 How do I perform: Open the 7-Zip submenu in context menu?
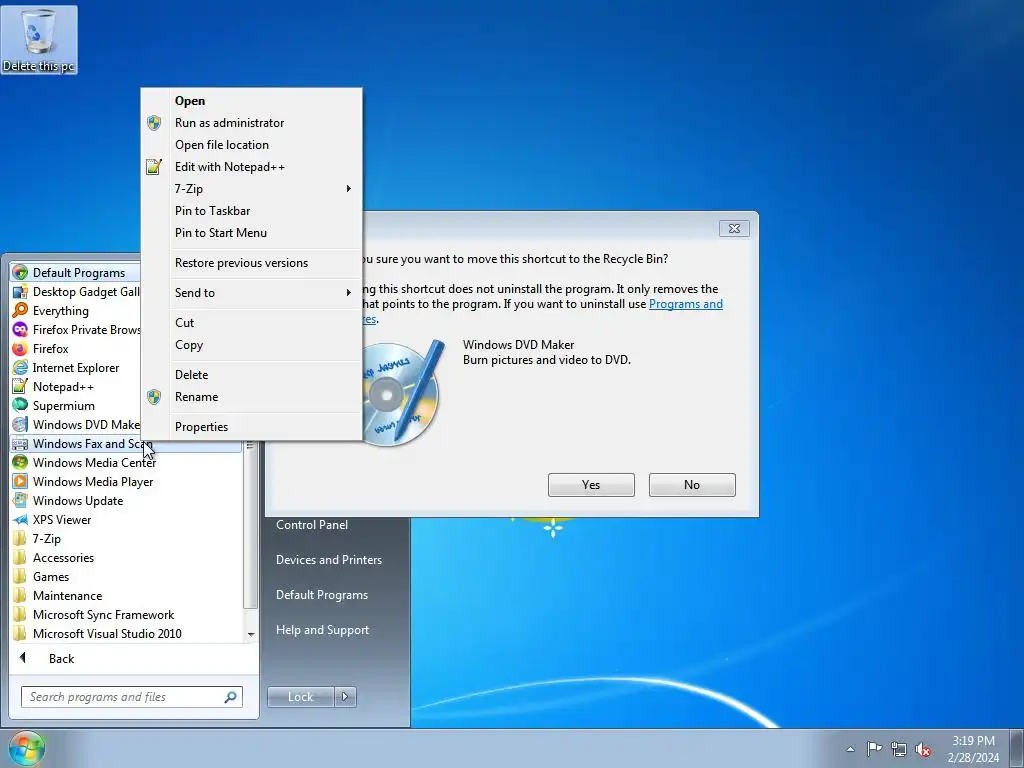[x=251, y=189]
